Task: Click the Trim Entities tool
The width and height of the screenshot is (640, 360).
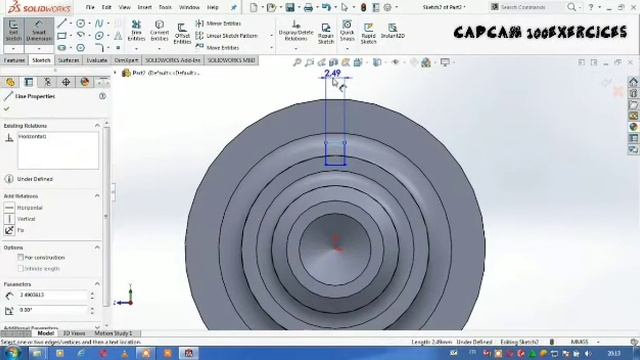Action: click(136, 31)
